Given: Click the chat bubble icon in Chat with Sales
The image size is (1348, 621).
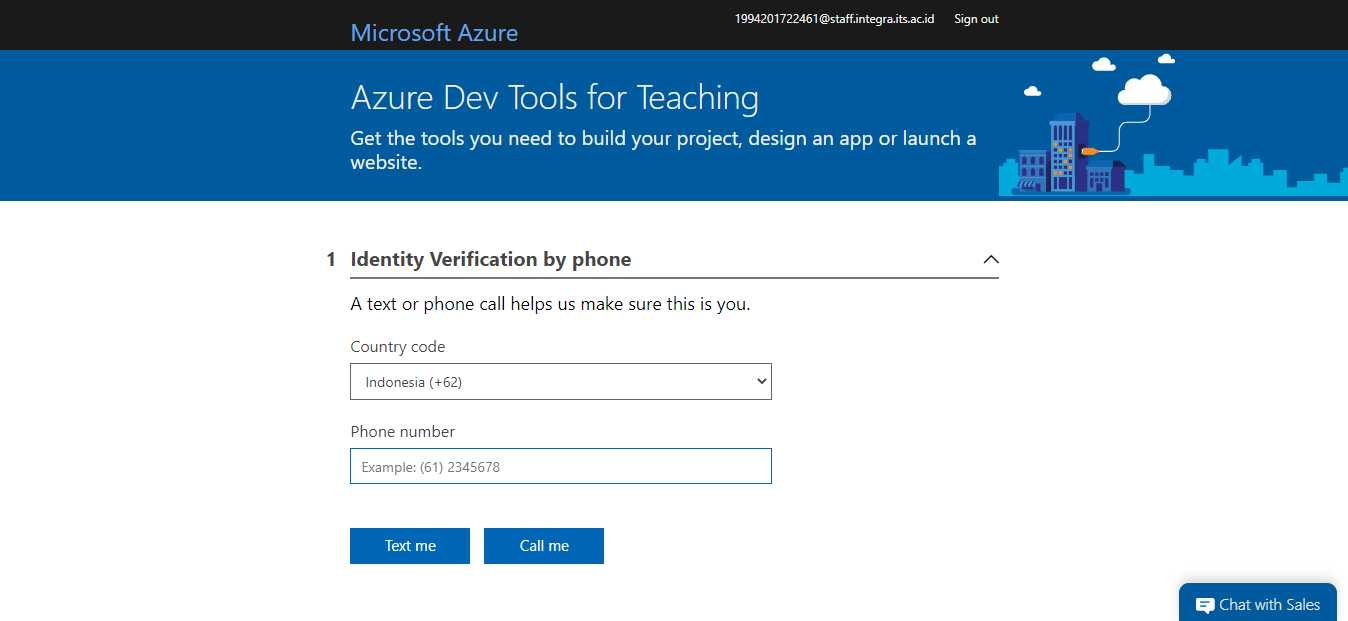Looking at the screenshot, I should (1205, 605).
